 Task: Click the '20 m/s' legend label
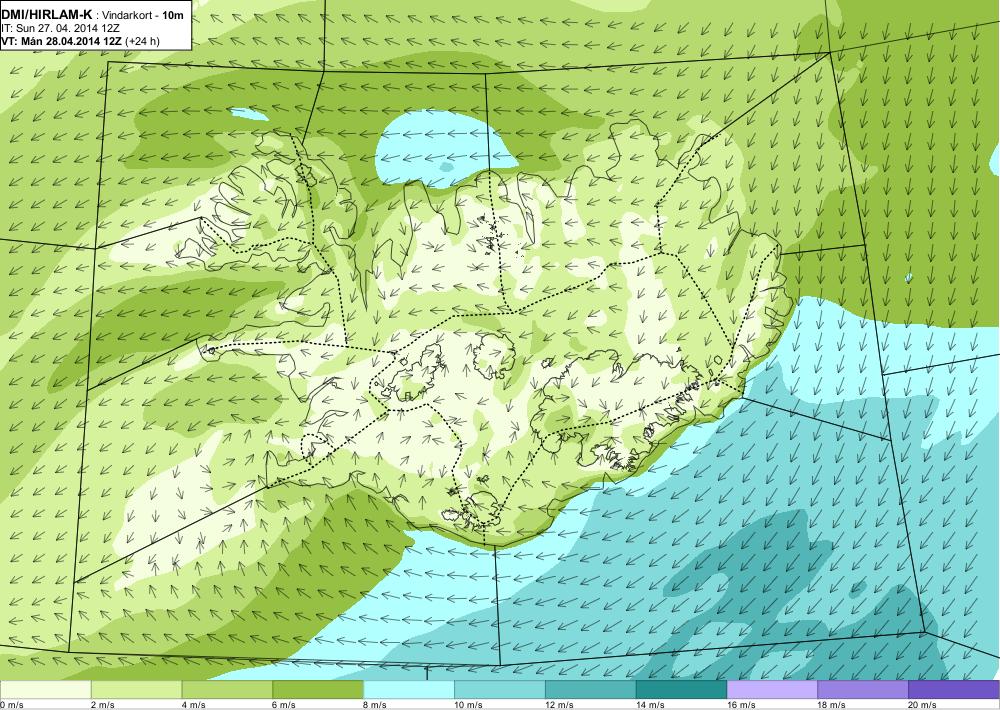[922, 705]
